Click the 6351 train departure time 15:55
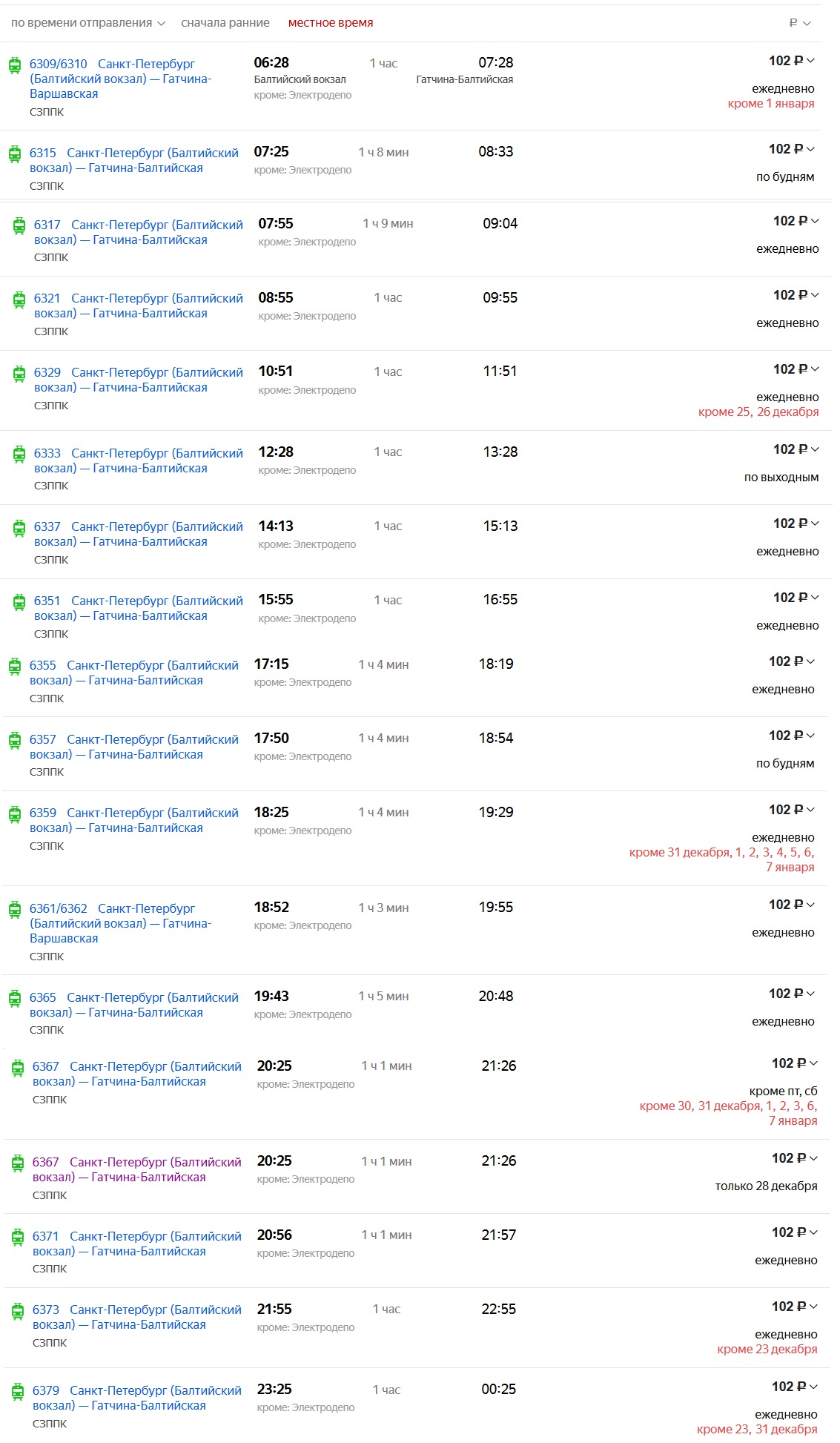This screenshot has height=1443, width=840. (x=276, y=599)
